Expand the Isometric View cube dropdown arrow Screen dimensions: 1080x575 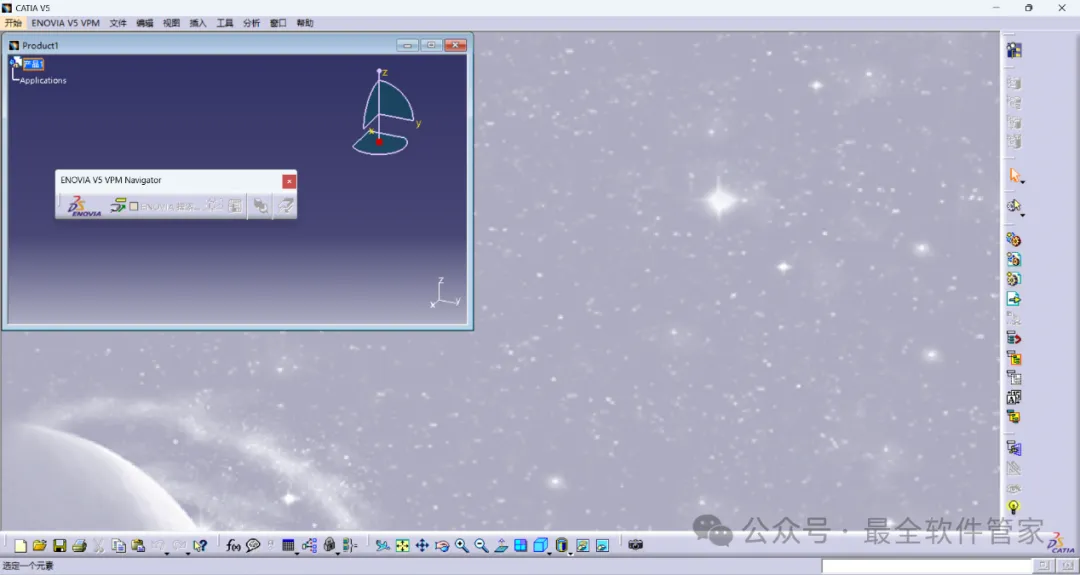550,553
